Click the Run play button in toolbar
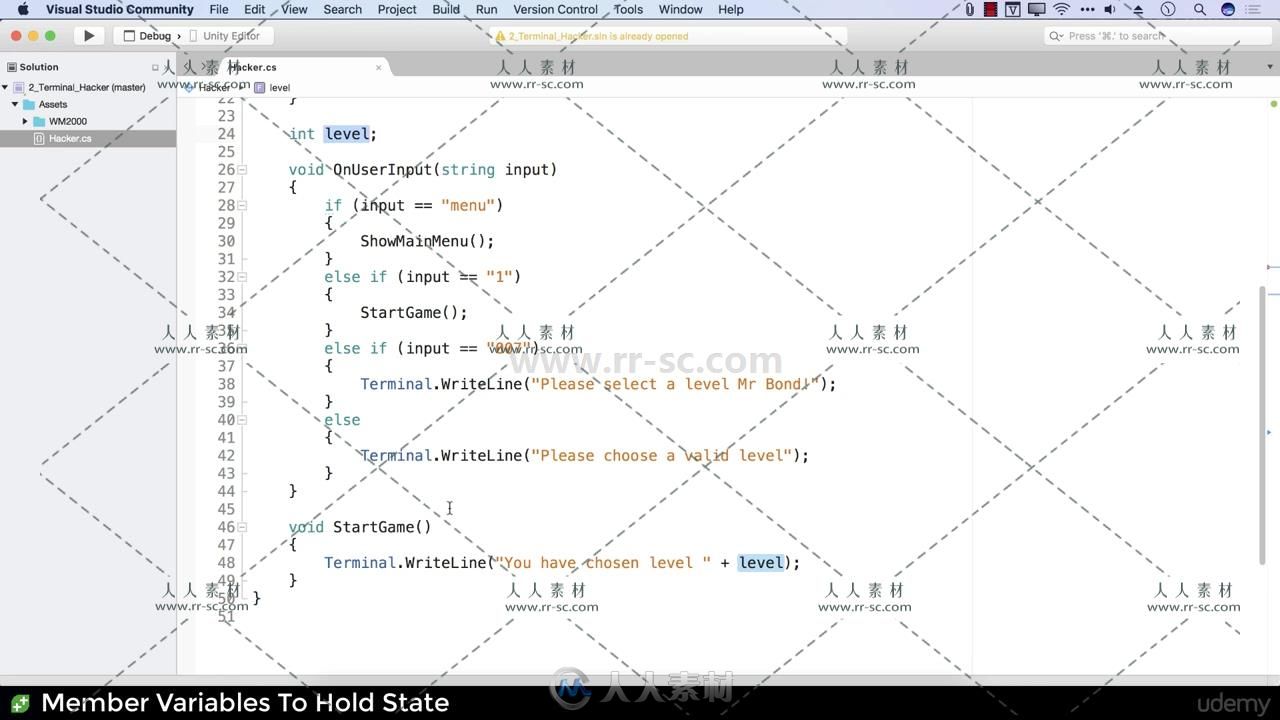 (x=89, y=36)
